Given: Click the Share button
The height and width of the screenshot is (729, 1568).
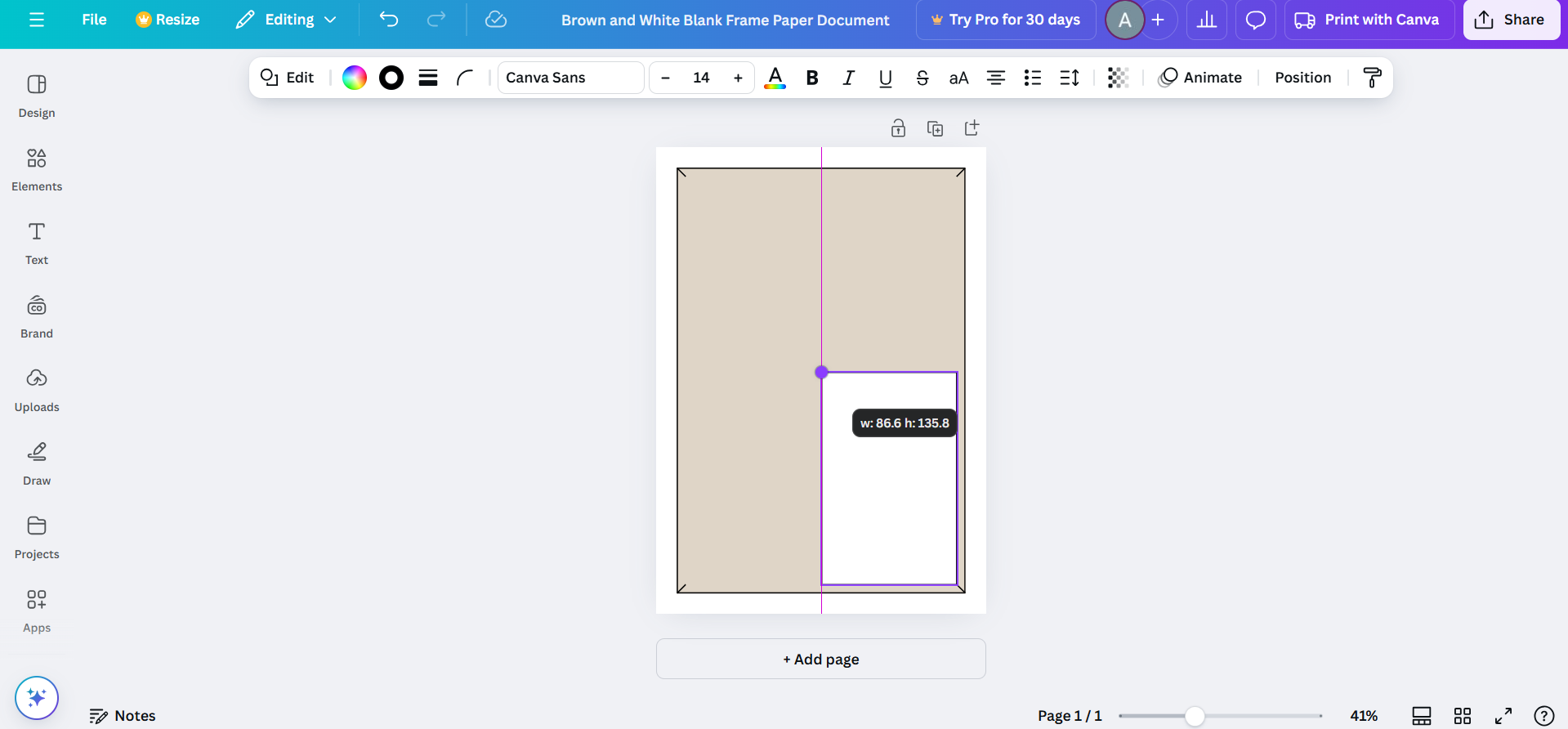Looking at the screenshot, I should [x=1511, y=20].
